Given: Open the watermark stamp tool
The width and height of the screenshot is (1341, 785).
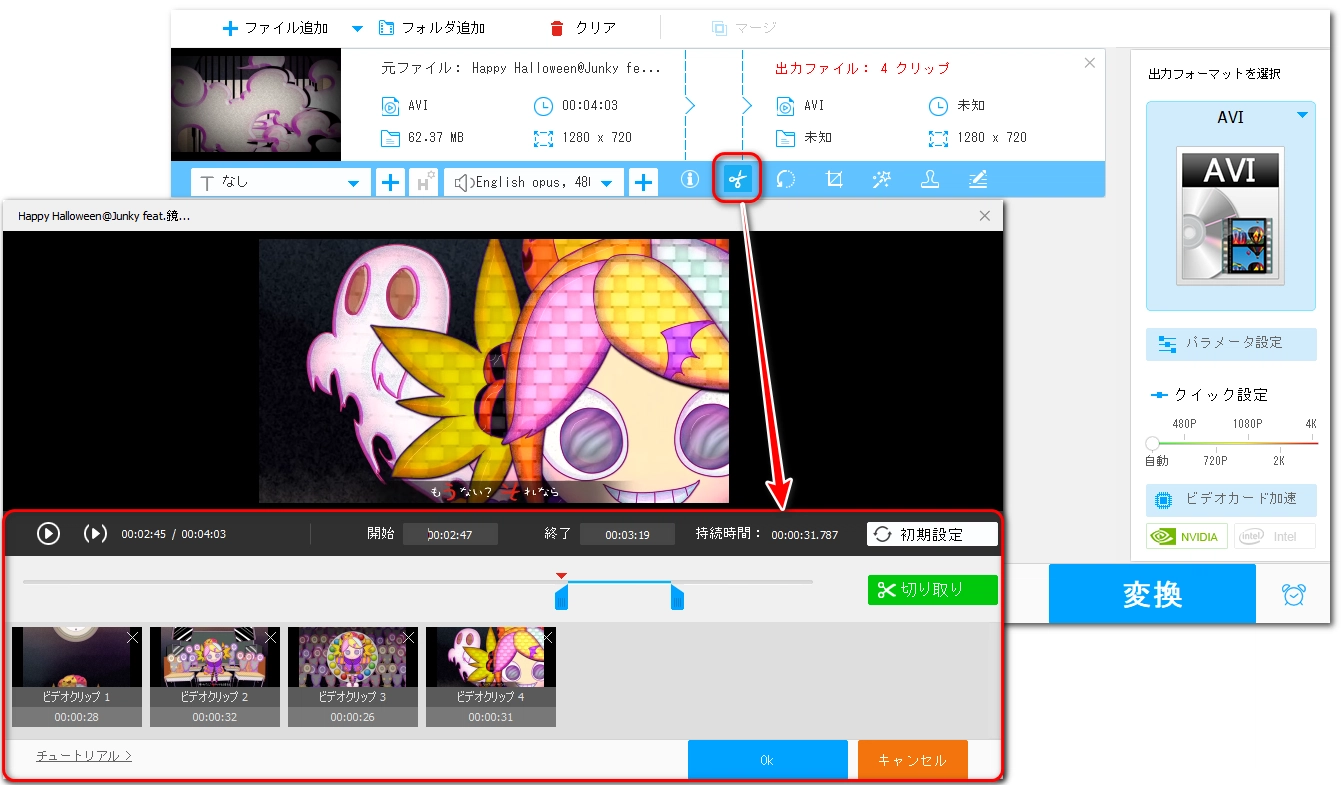Looking at the screenshot, I should point(930,181).
